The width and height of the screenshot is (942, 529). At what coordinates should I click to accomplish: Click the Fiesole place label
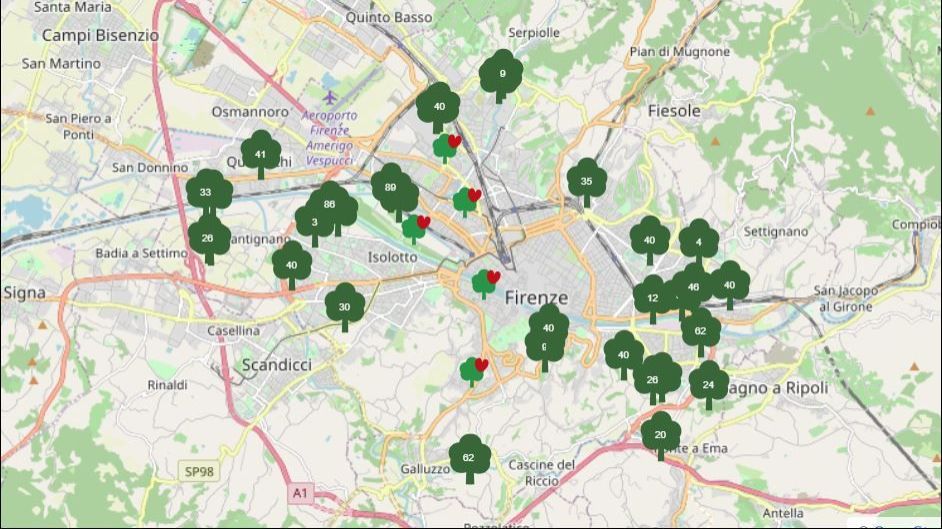coord(674,111)
